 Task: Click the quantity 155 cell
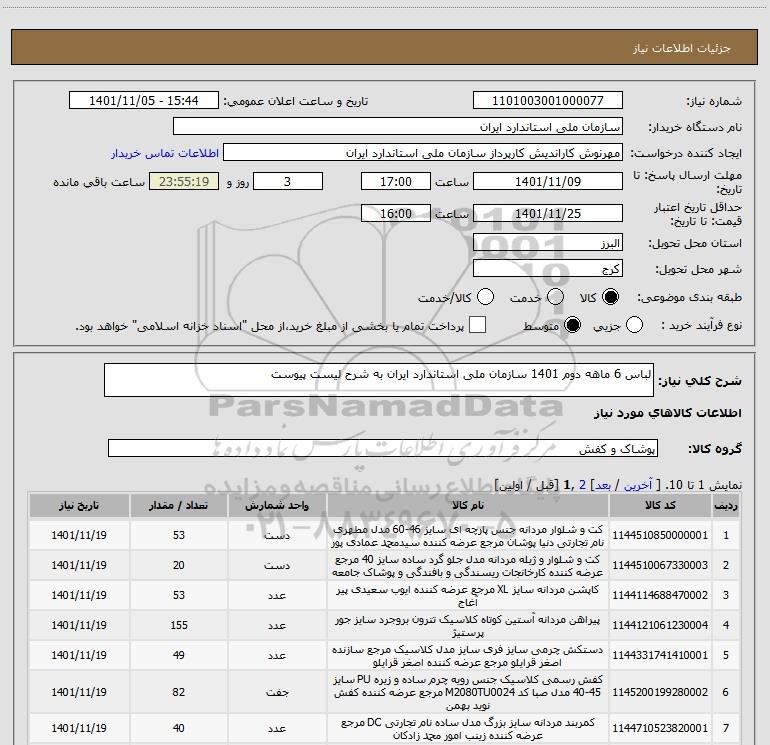tap(179, 625)
